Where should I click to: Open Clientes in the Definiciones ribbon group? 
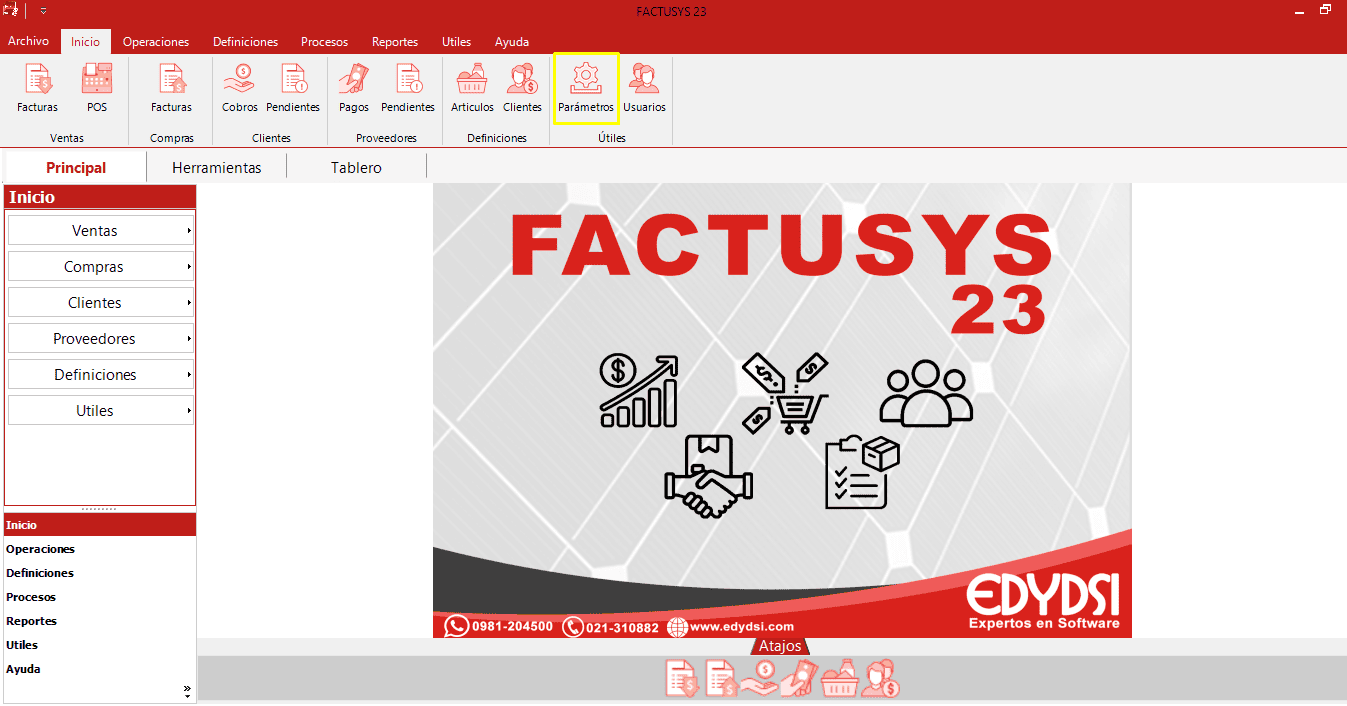[522, 88]
